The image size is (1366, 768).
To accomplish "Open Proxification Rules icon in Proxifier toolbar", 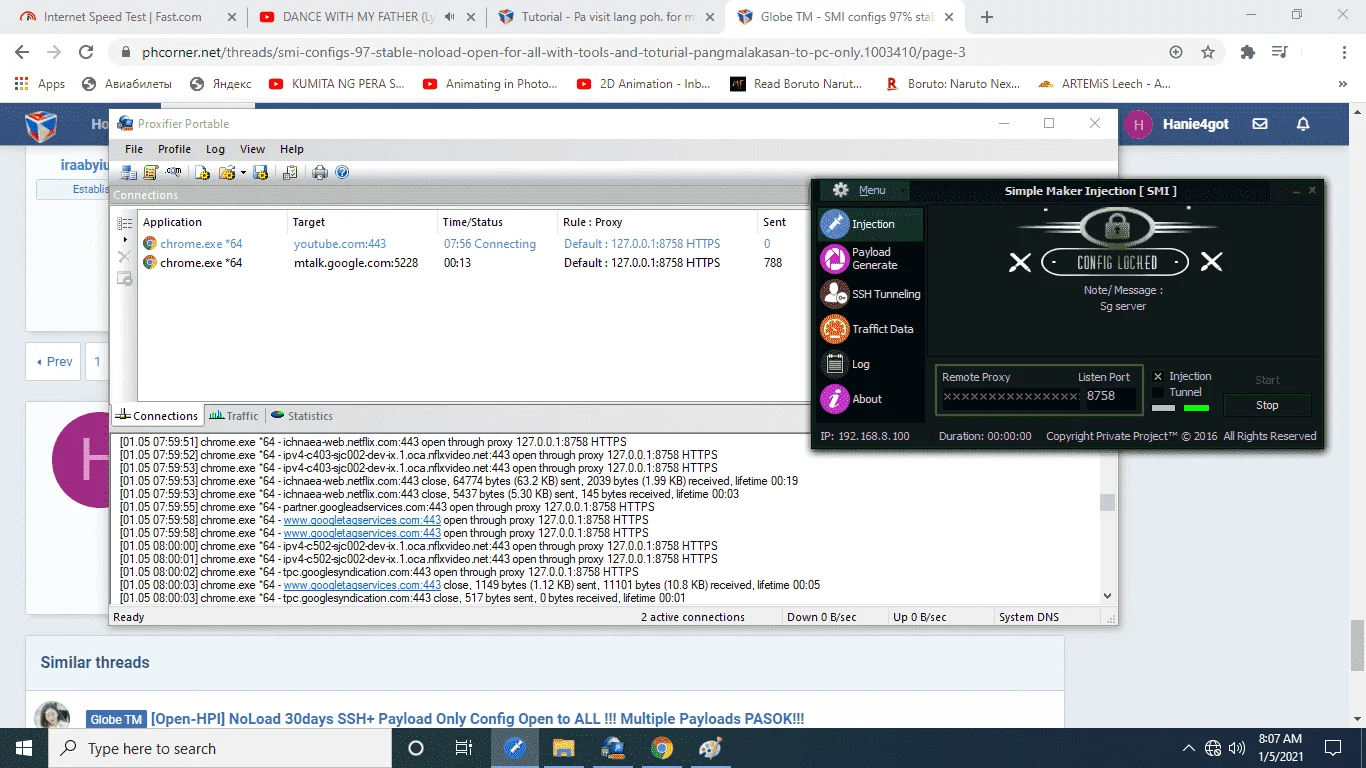I will click(151, 173).
